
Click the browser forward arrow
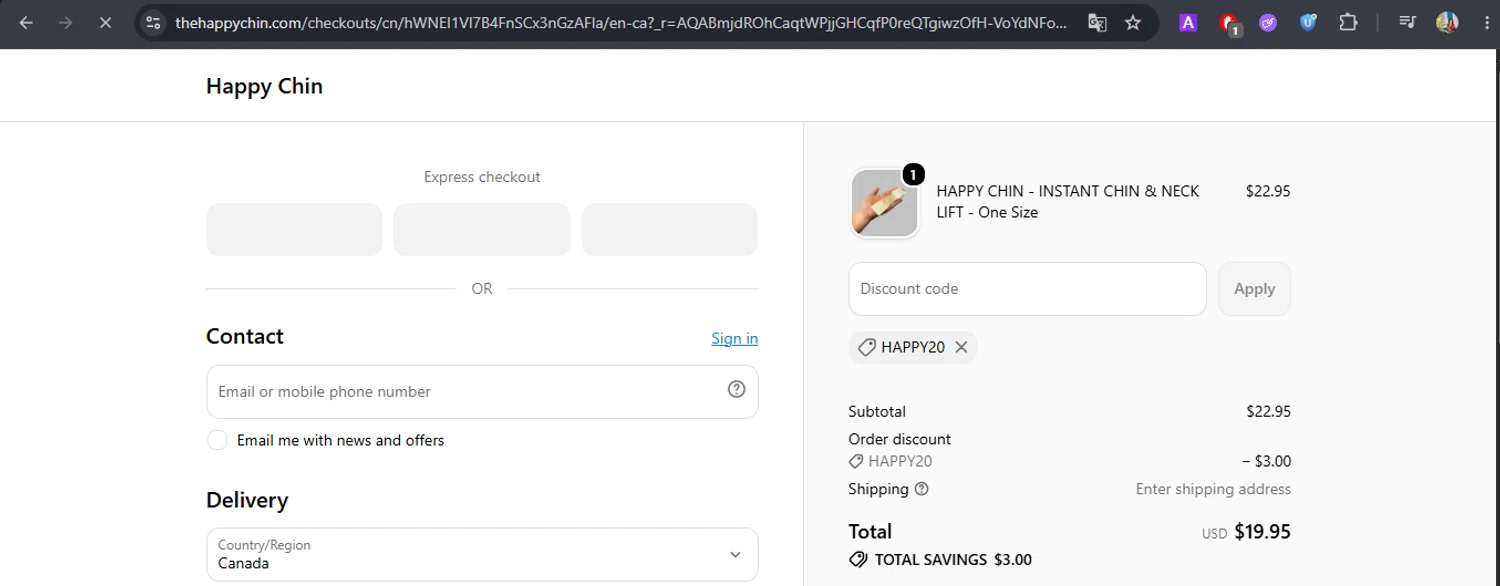pos(65,22)
